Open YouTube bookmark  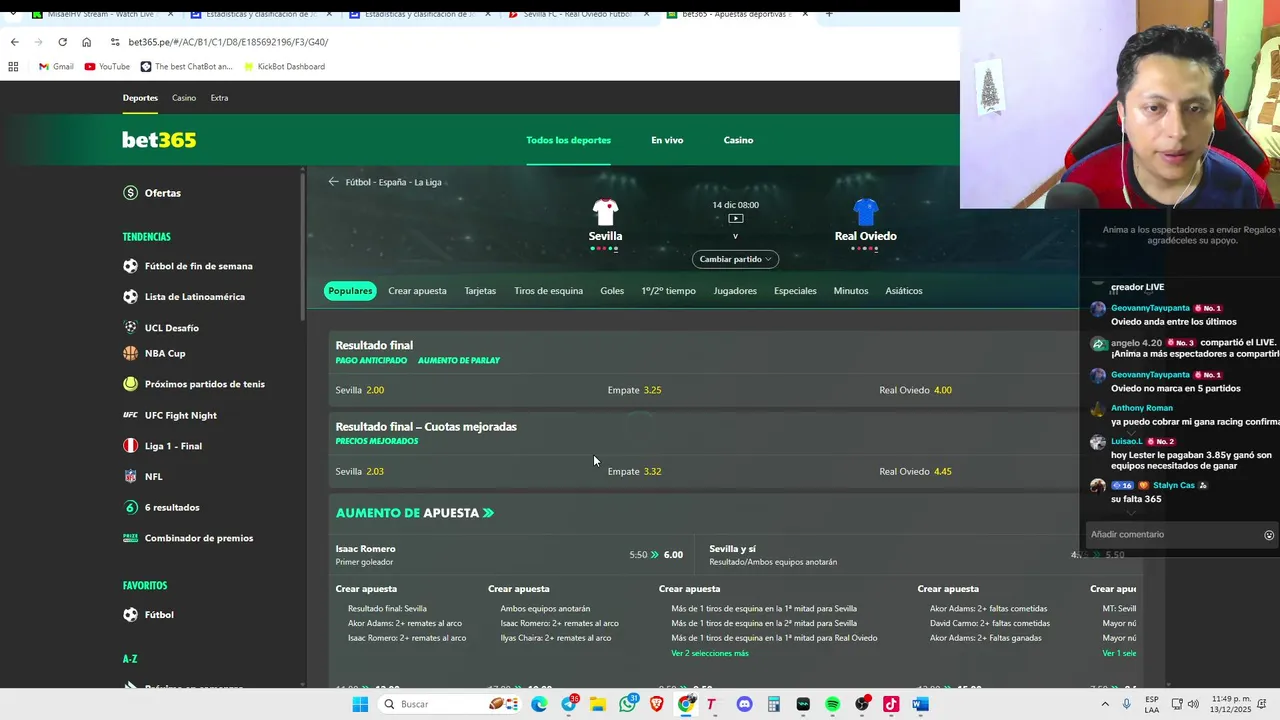107,67
